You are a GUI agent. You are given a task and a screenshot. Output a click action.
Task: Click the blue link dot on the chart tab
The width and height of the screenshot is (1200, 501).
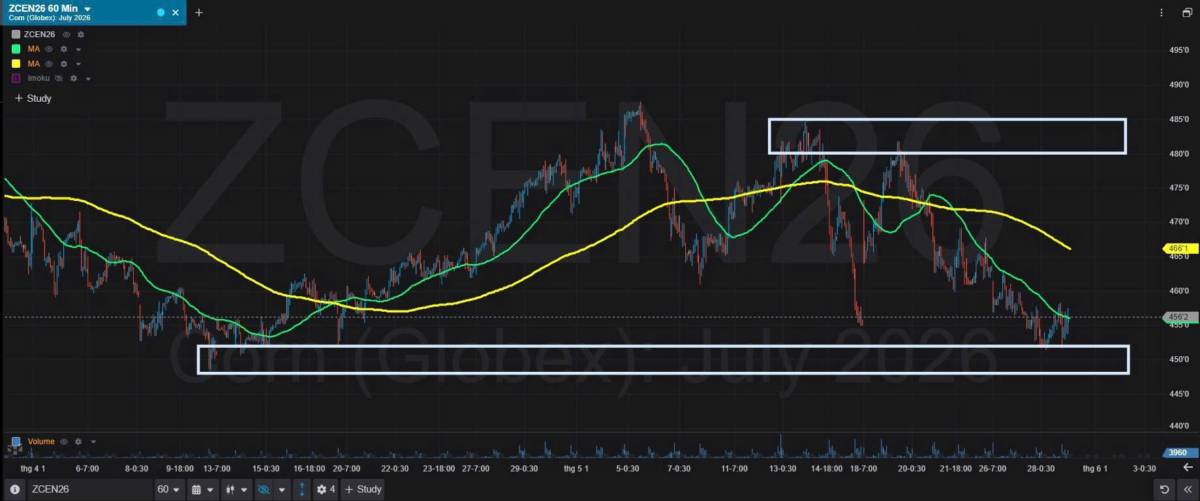160,12
